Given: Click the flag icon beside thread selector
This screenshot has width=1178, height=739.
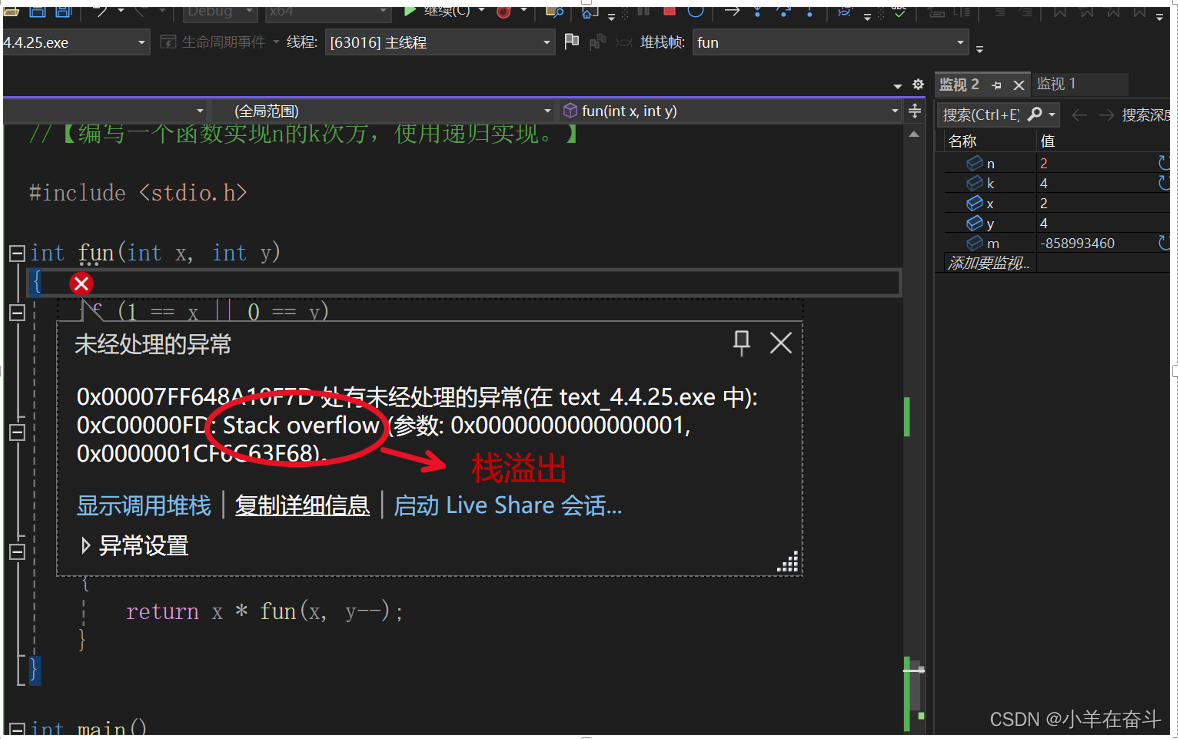Looking at the screenshot, I should tap(572, 41).
